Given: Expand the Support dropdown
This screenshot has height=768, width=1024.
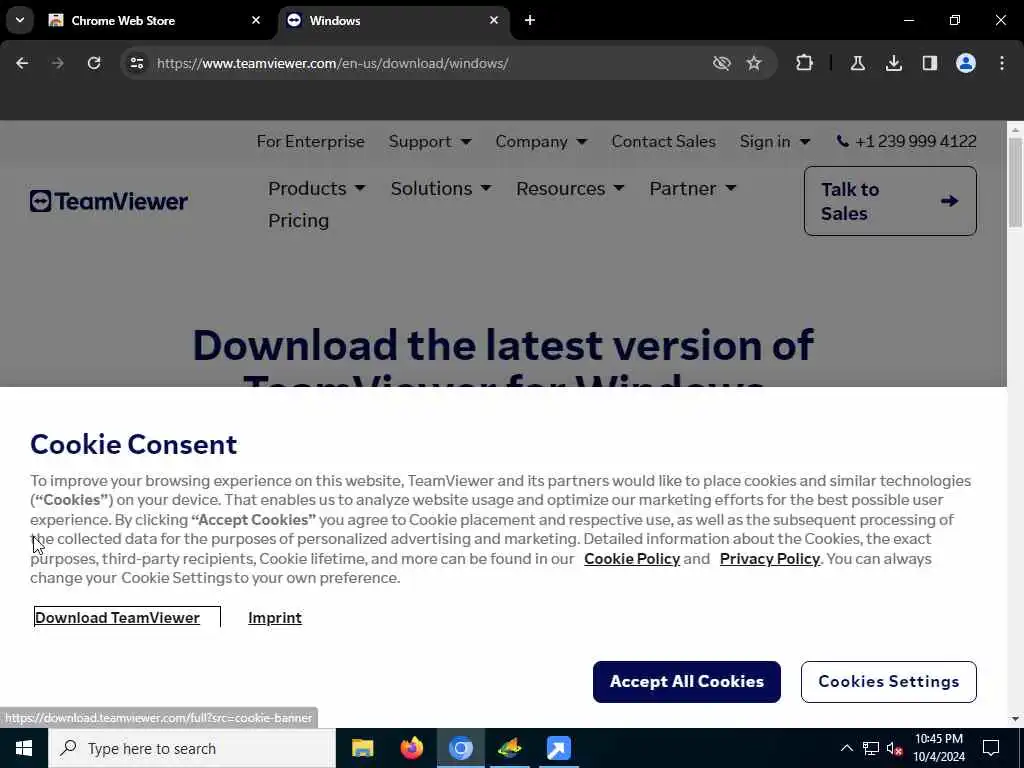Looking at the screenshot, I should coord(430,141).
